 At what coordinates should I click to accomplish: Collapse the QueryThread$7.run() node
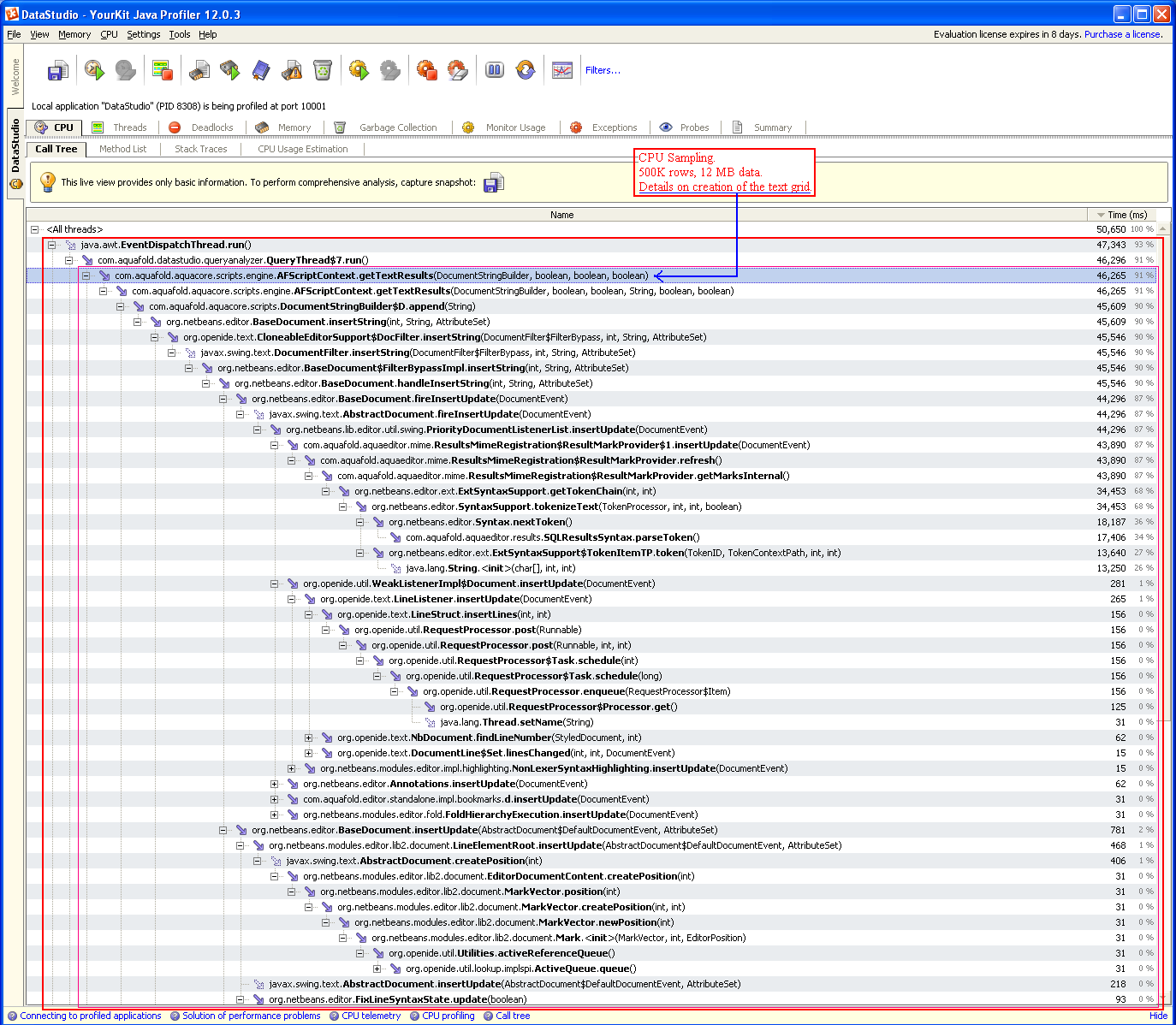click(68, 260)
